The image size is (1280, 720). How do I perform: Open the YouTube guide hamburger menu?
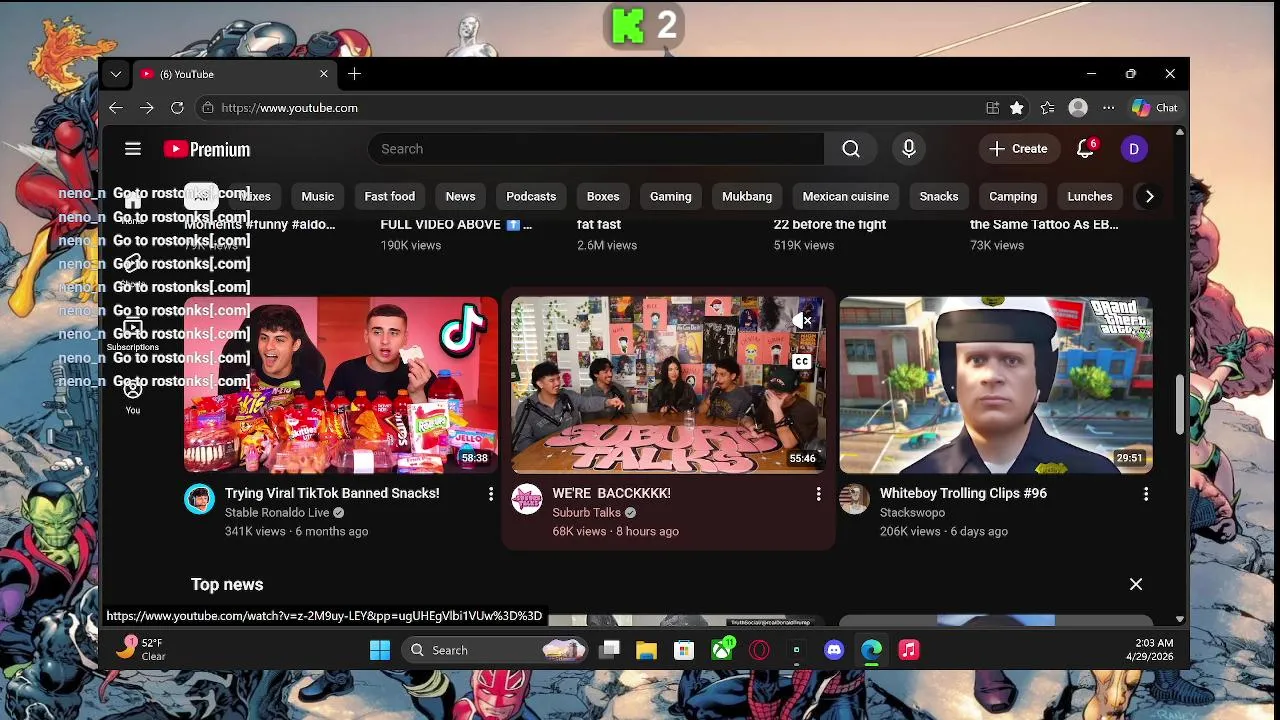click(x=133, y=149)
